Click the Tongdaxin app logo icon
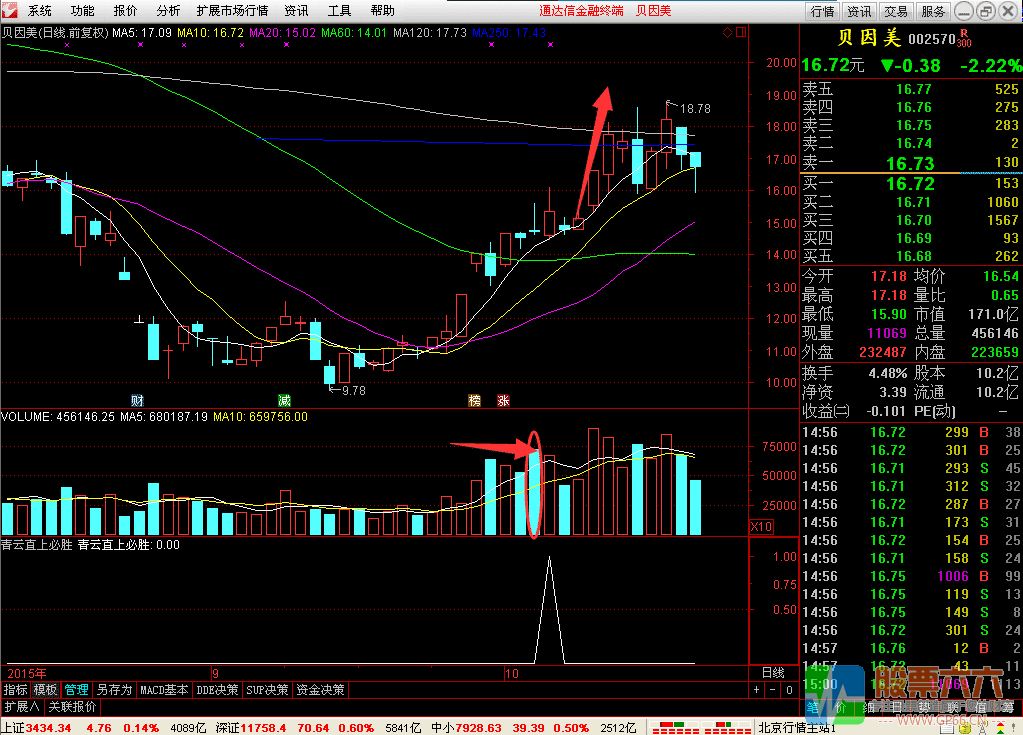The width and height of the screenshot is (1023, 735). coord(9,10)
